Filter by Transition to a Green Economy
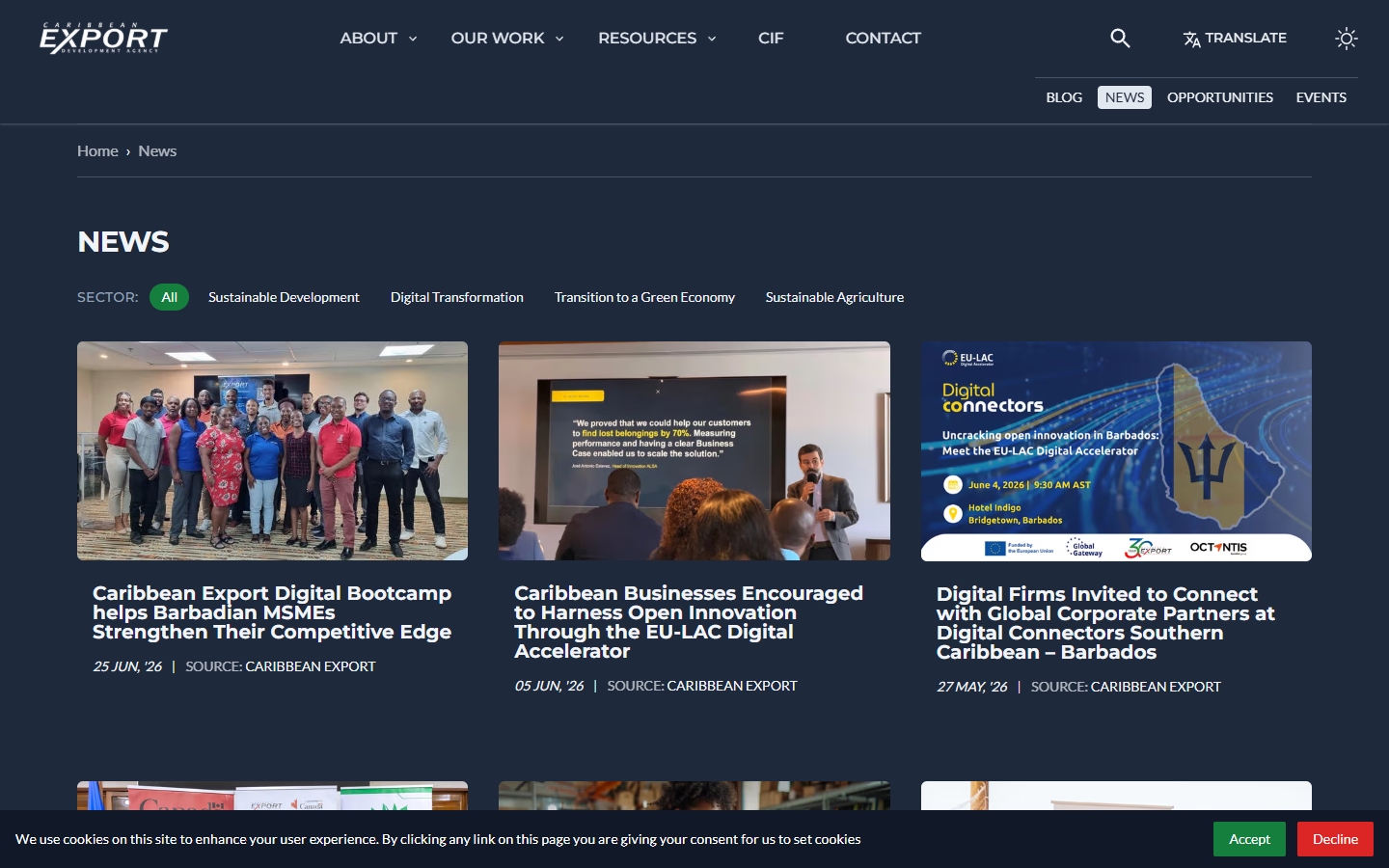 click(x=644, y=297)
